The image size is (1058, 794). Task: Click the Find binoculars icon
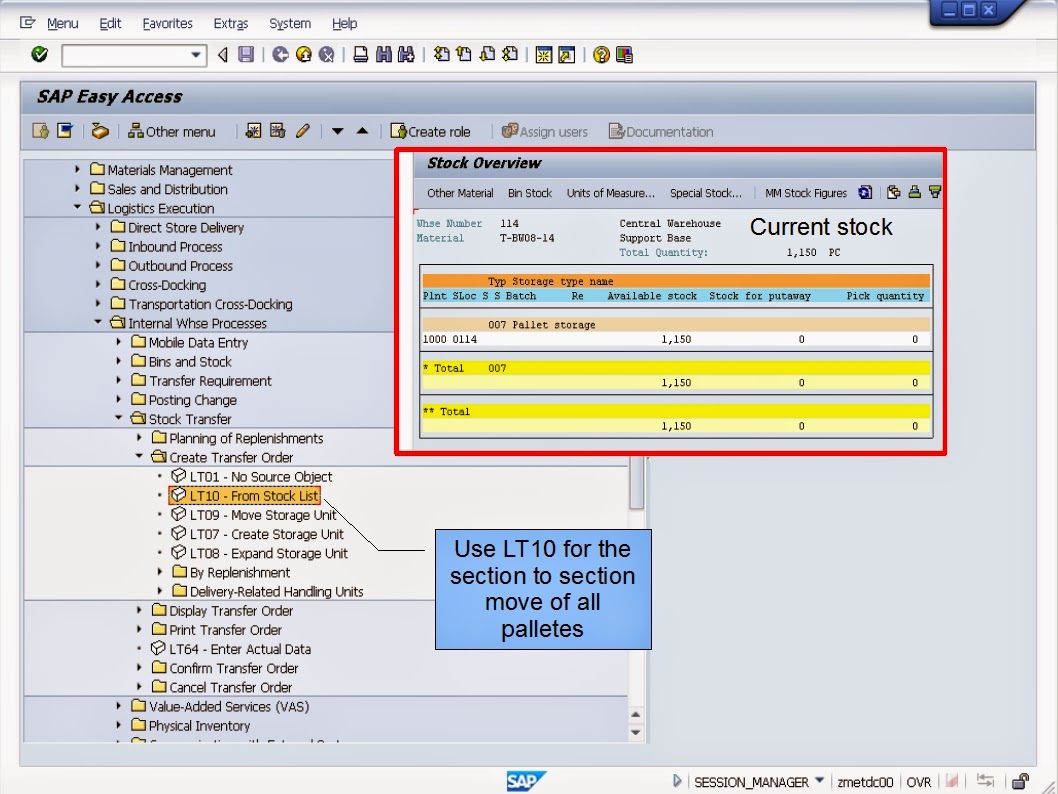[x=384, y=55]
